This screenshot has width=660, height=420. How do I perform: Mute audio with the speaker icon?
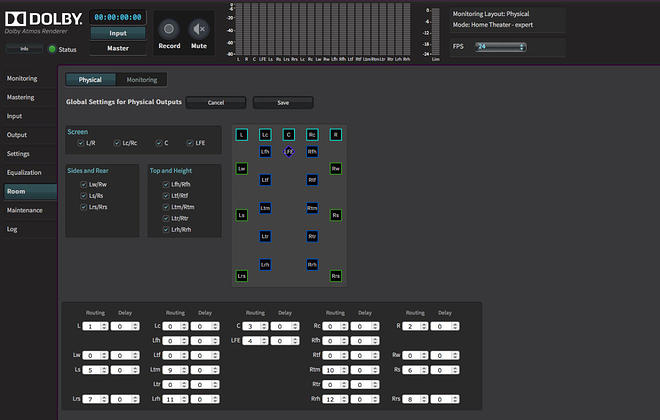[199, 29]
